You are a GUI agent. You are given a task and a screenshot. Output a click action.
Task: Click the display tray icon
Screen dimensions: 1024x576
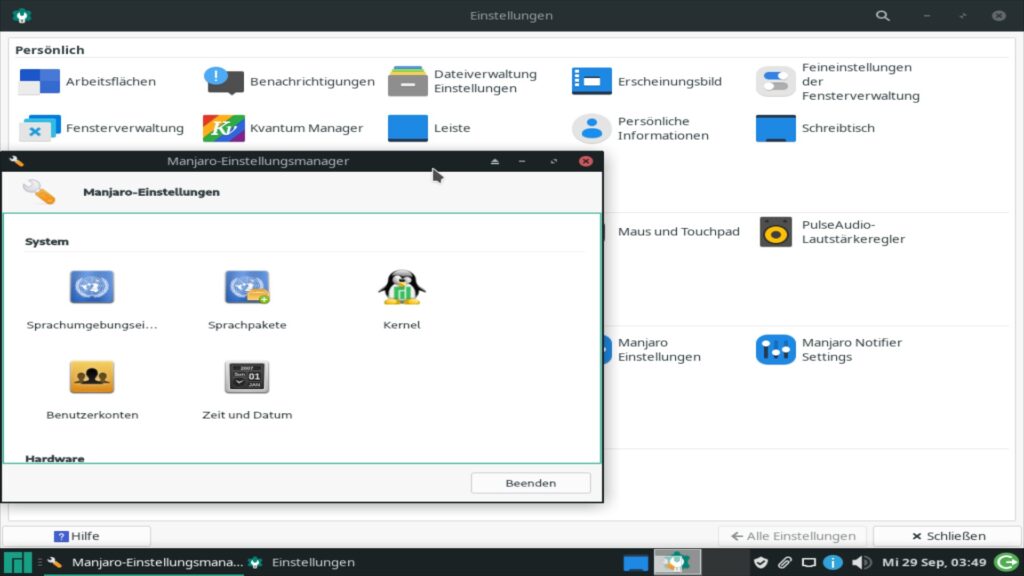(x=808, y=562)
